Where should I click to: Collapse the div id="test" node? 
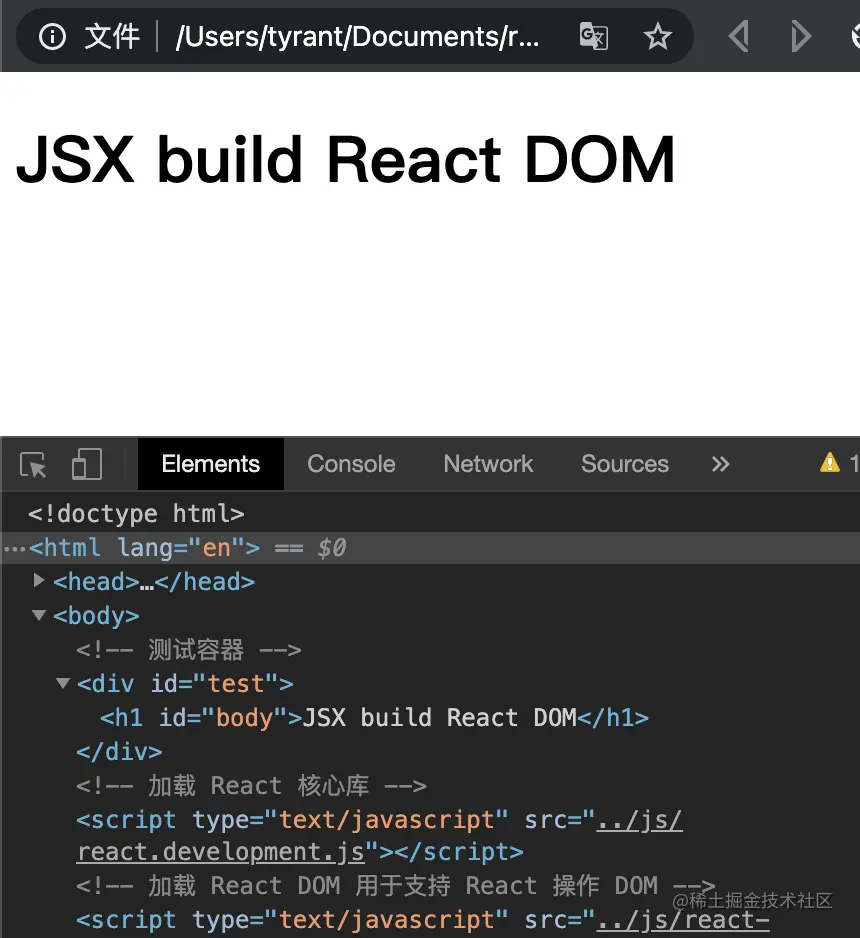coord(63,683)
